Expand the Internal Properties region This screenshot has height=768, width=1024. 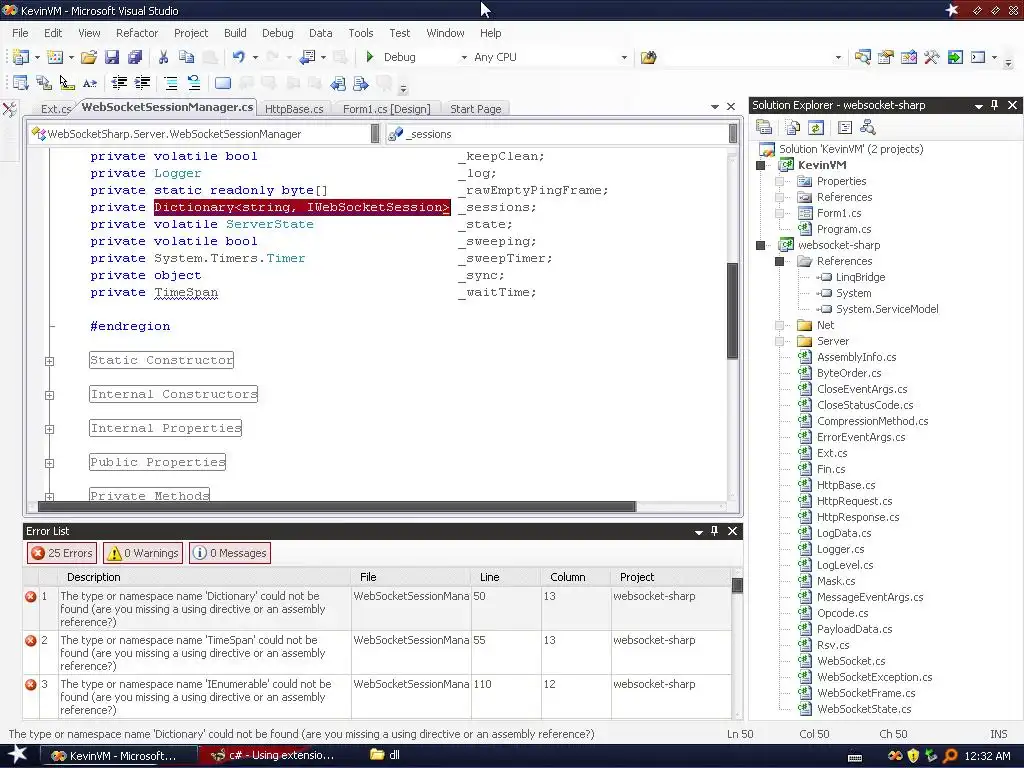pyautogui.click(x=50, y=429)
